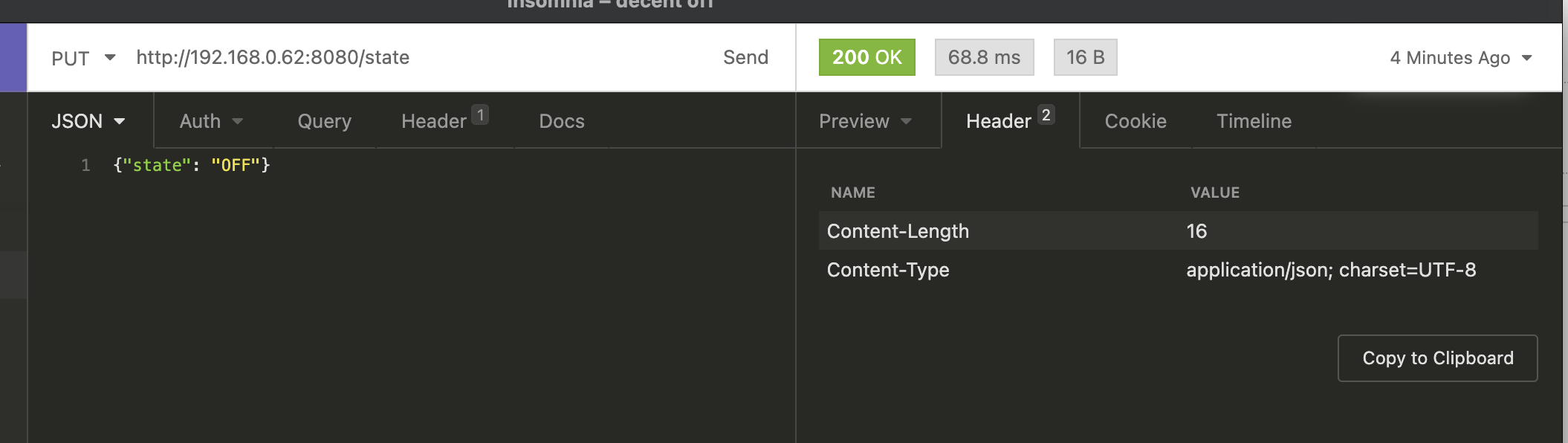The image size is (1568, 443).
Task: Switch to the Cookie tab
Action: (x=1135, y=121)
